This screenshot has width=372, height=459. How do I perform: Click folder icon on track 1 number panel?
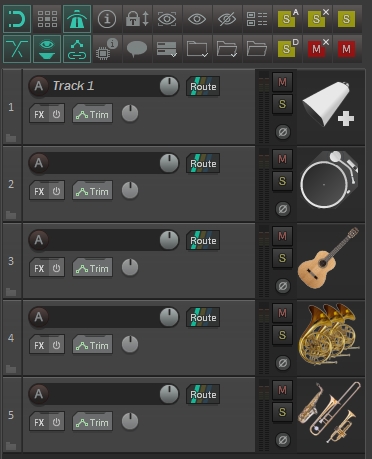click(x=11, y=138)
